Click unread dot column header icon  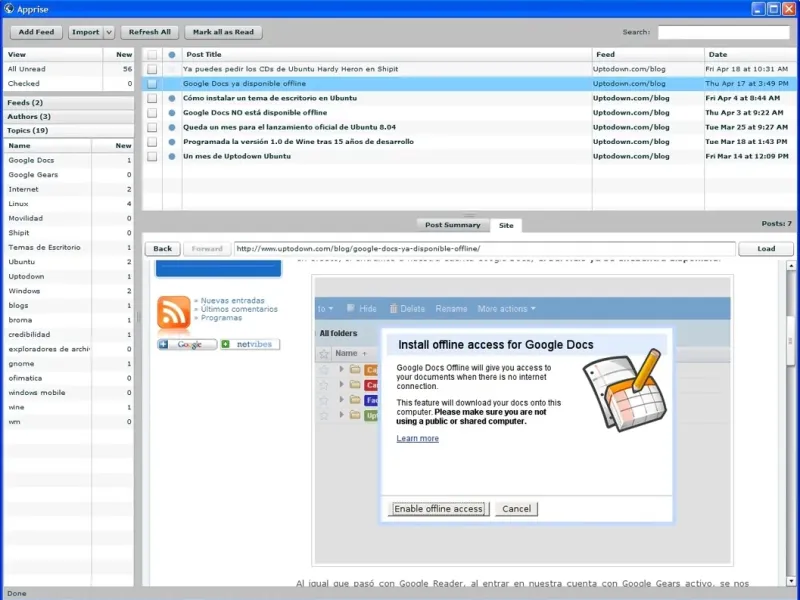(172, 55)
